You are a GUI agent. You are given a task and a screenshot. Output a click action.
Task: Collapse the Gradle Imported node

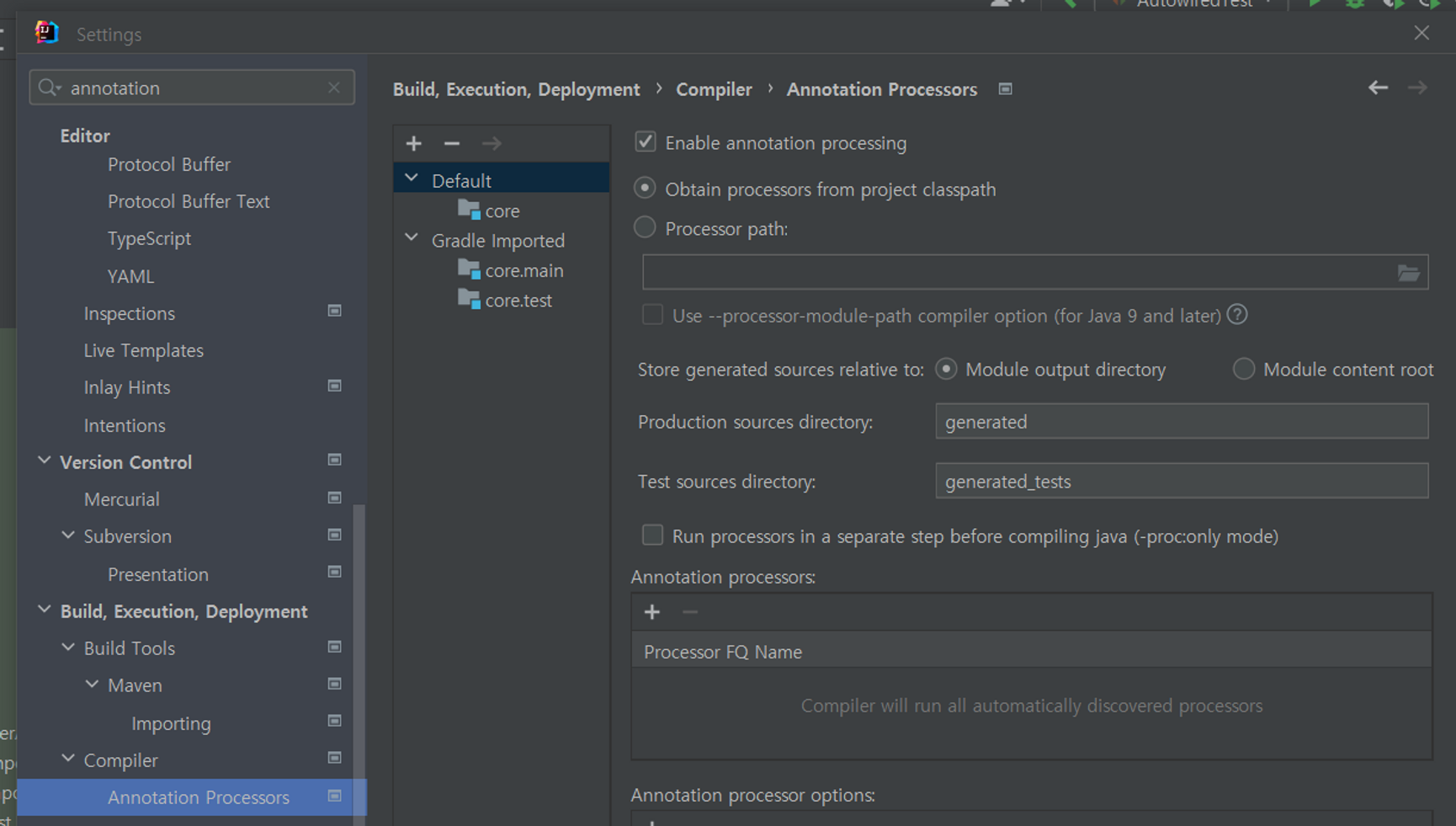412,238
